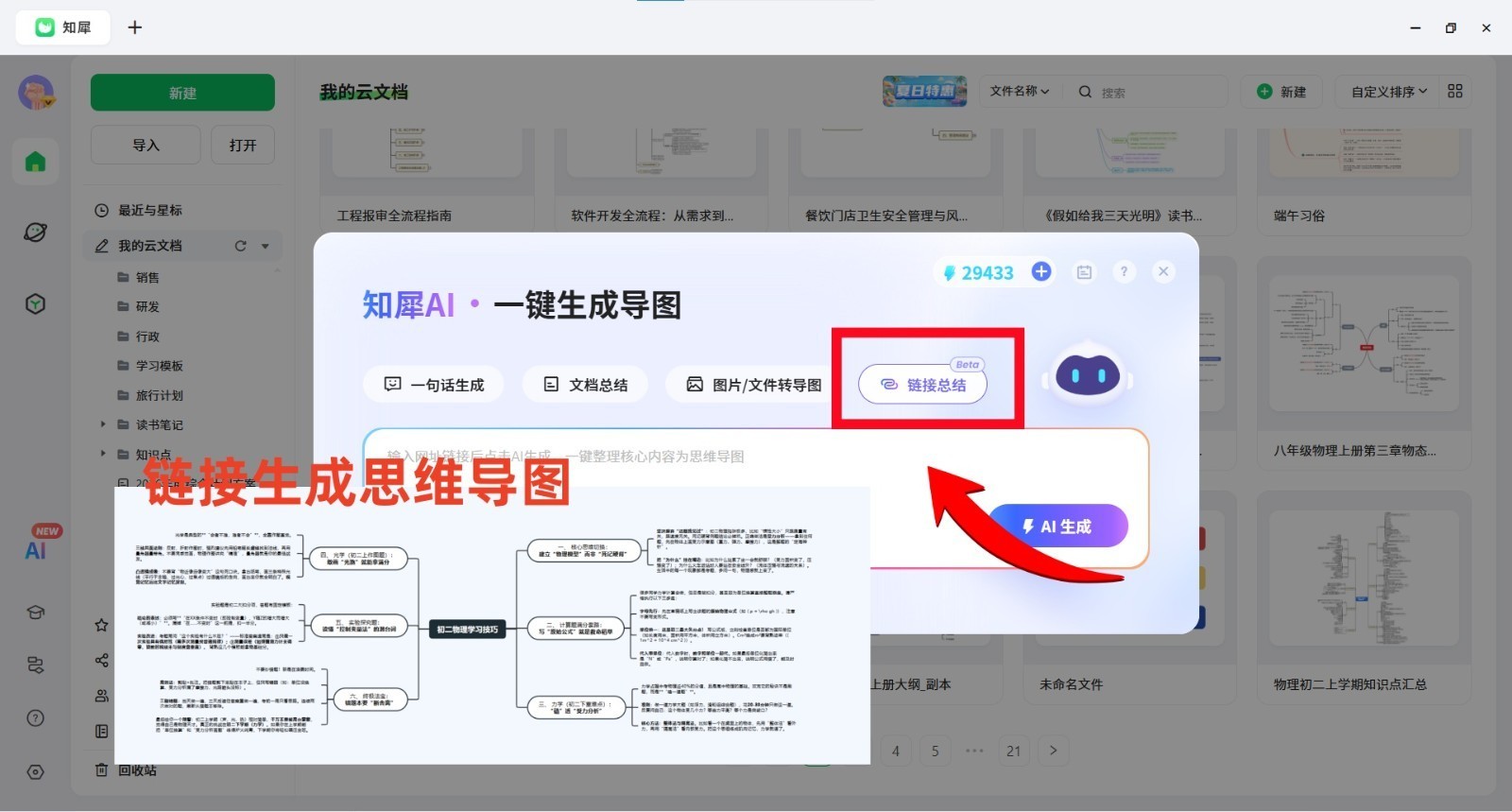Click the team members icon
The image size is (1512, 812).
[x=101, y=696]
